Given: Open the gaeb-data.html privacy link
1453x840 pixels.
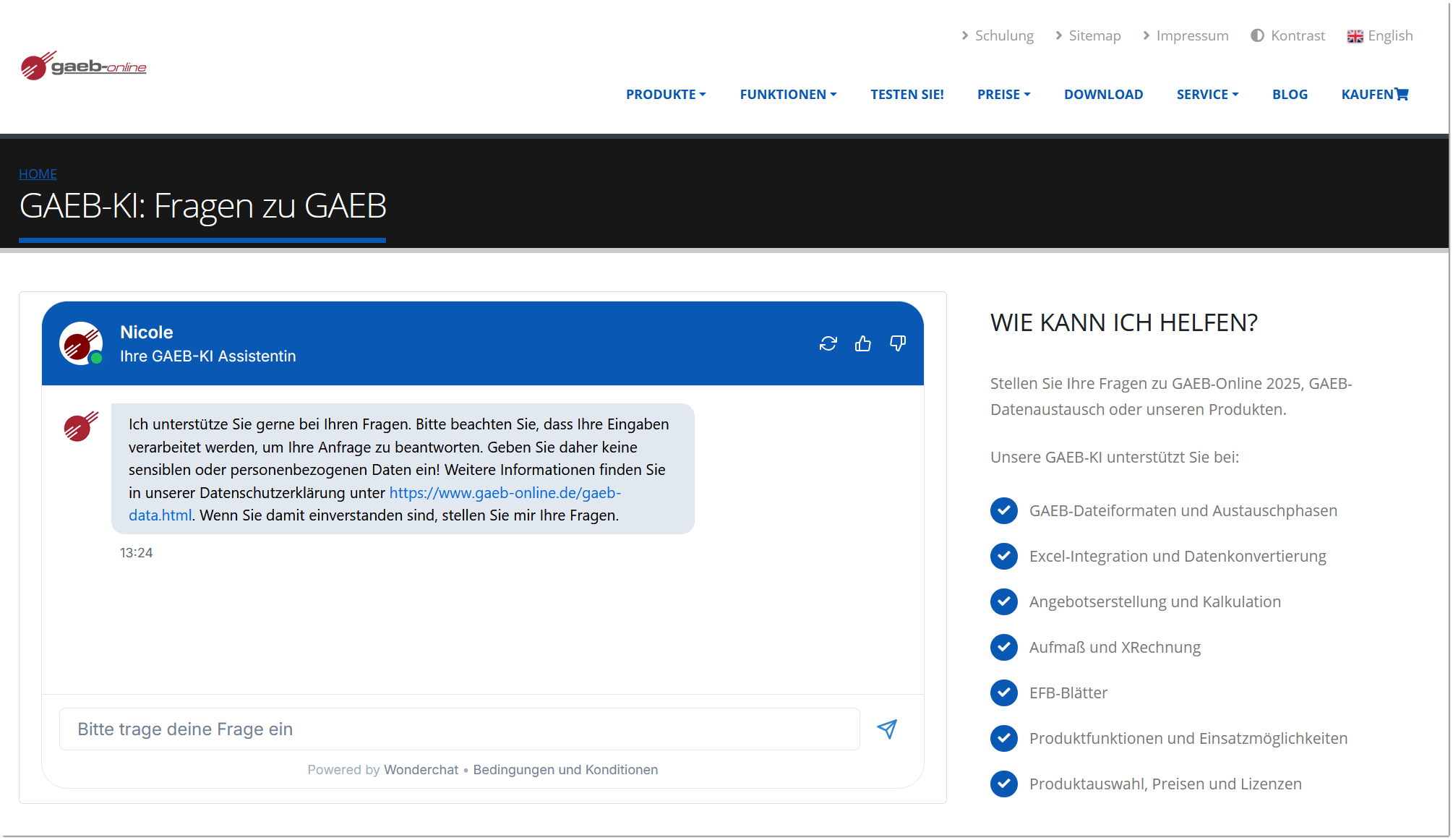Looking at the screenshot, I should tap(505, 493).
